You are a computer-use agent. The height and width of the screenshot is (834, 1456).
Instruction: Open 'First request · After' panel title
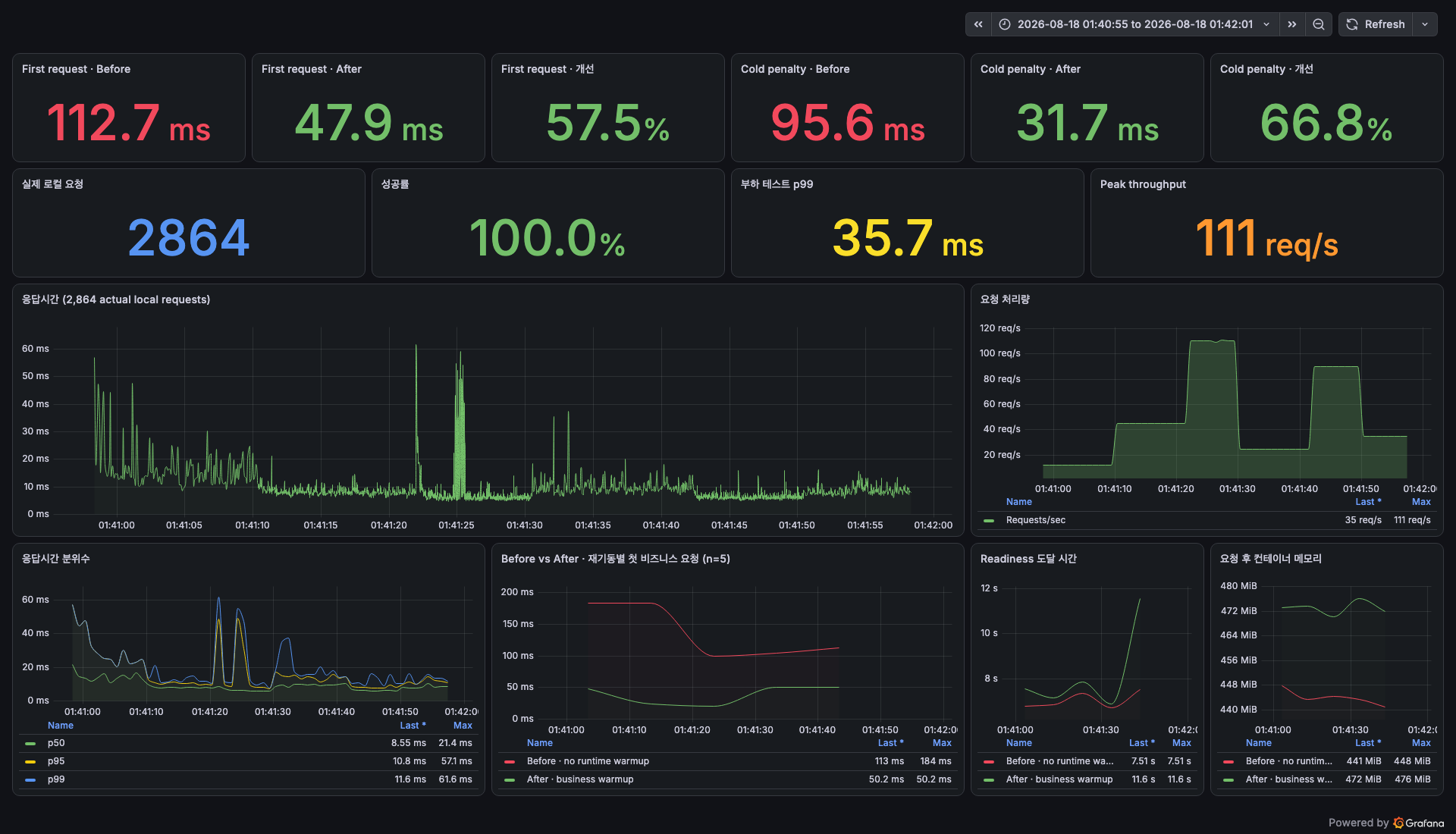coord(311,69)
